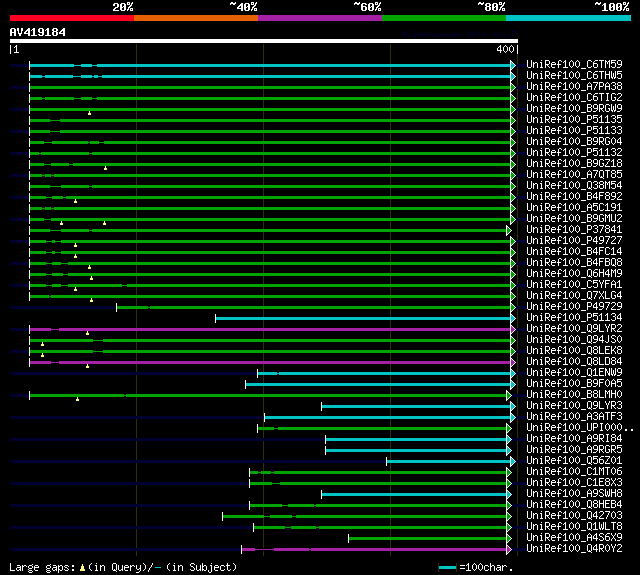Click the cyan alignment bar for UniRef100_Q56Z01
The height and width of the screenshot is (575, 640).
pyautogui.click(x=449, y=462)
